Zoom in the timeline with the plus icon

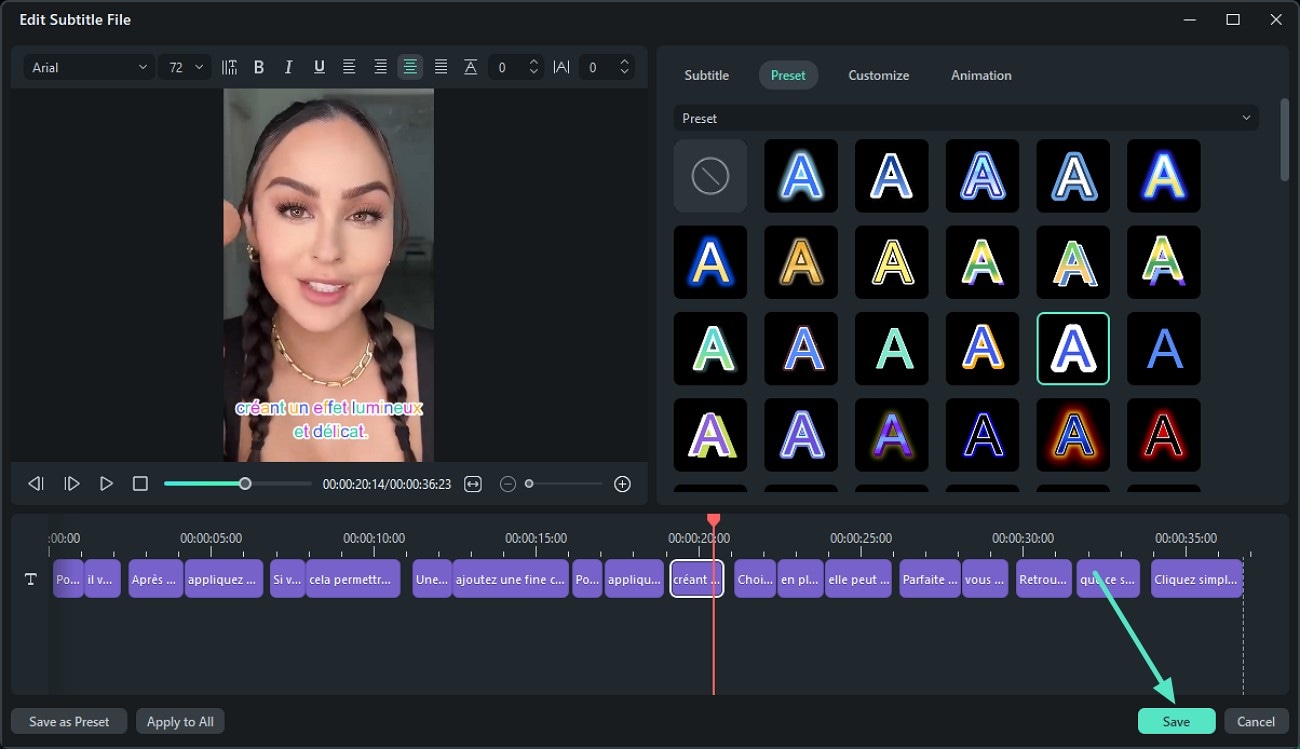pyautogui.click(x=622, y=484)
